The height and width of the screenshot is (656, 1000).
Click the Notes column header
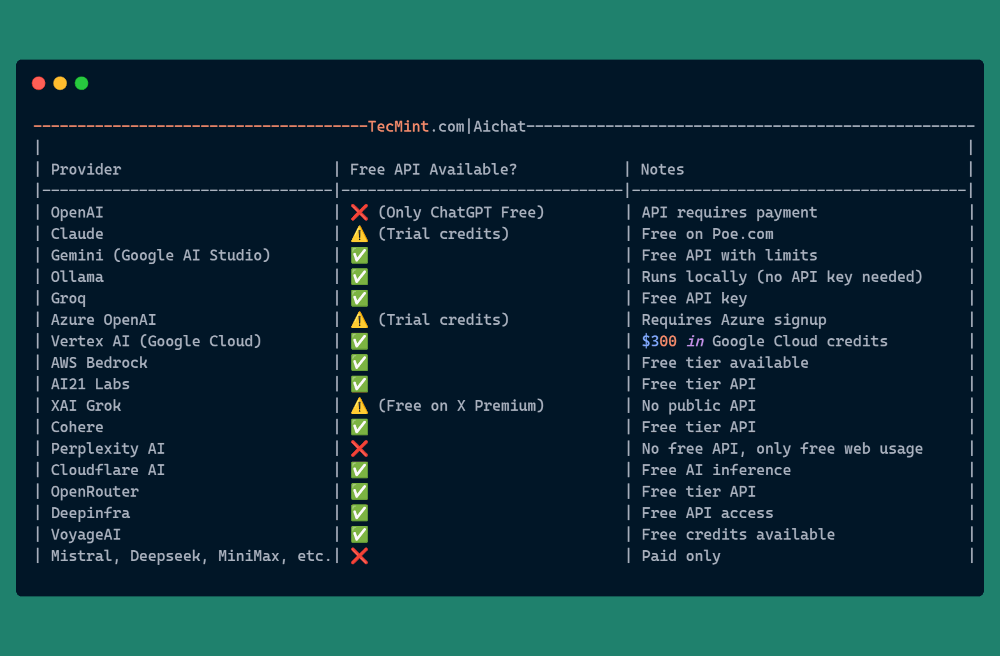tap(662, 170)
